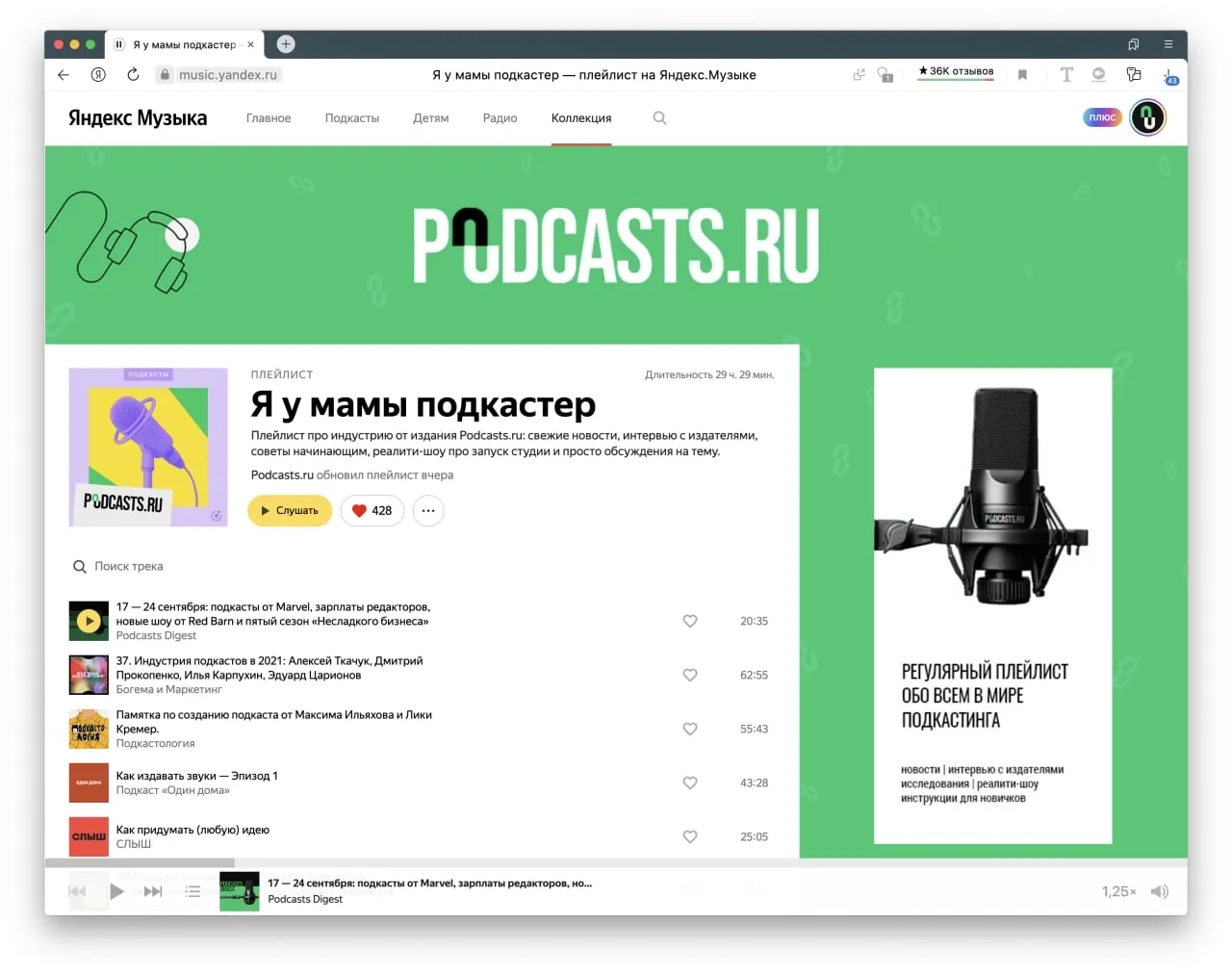
Task: Open the СЛЫШ podcast link
Action: (134, 845)
